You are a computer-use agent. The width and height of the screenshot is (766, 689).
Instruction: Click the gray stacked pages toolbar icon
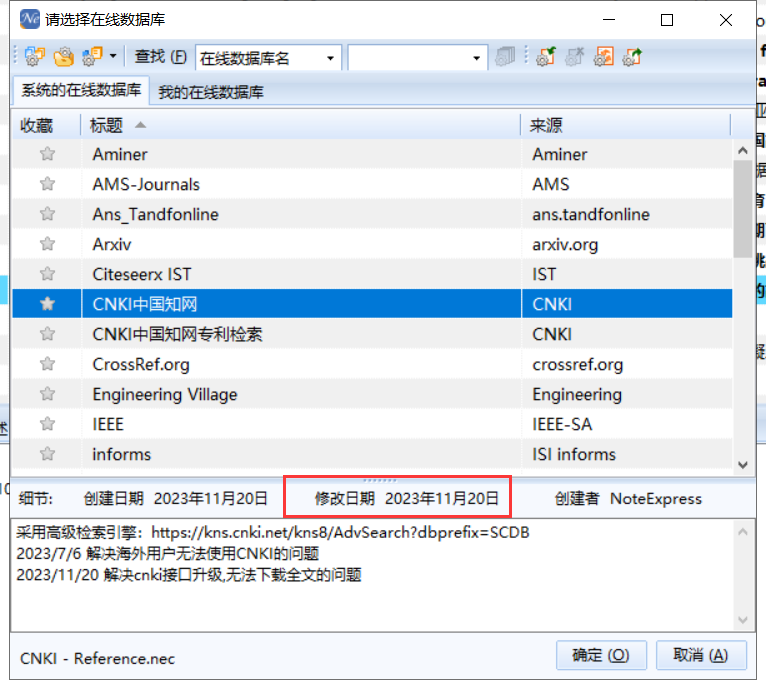[x=505, y=57]
